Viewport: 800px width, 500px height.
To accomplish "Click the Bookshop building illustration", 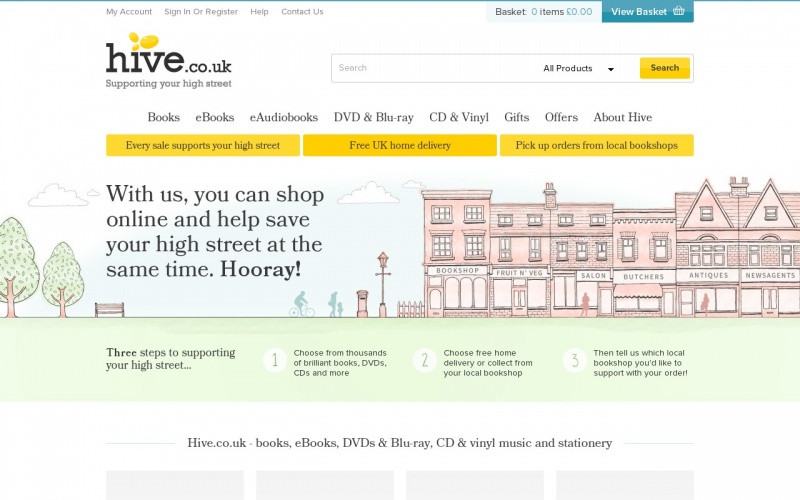I will [457, 253].
